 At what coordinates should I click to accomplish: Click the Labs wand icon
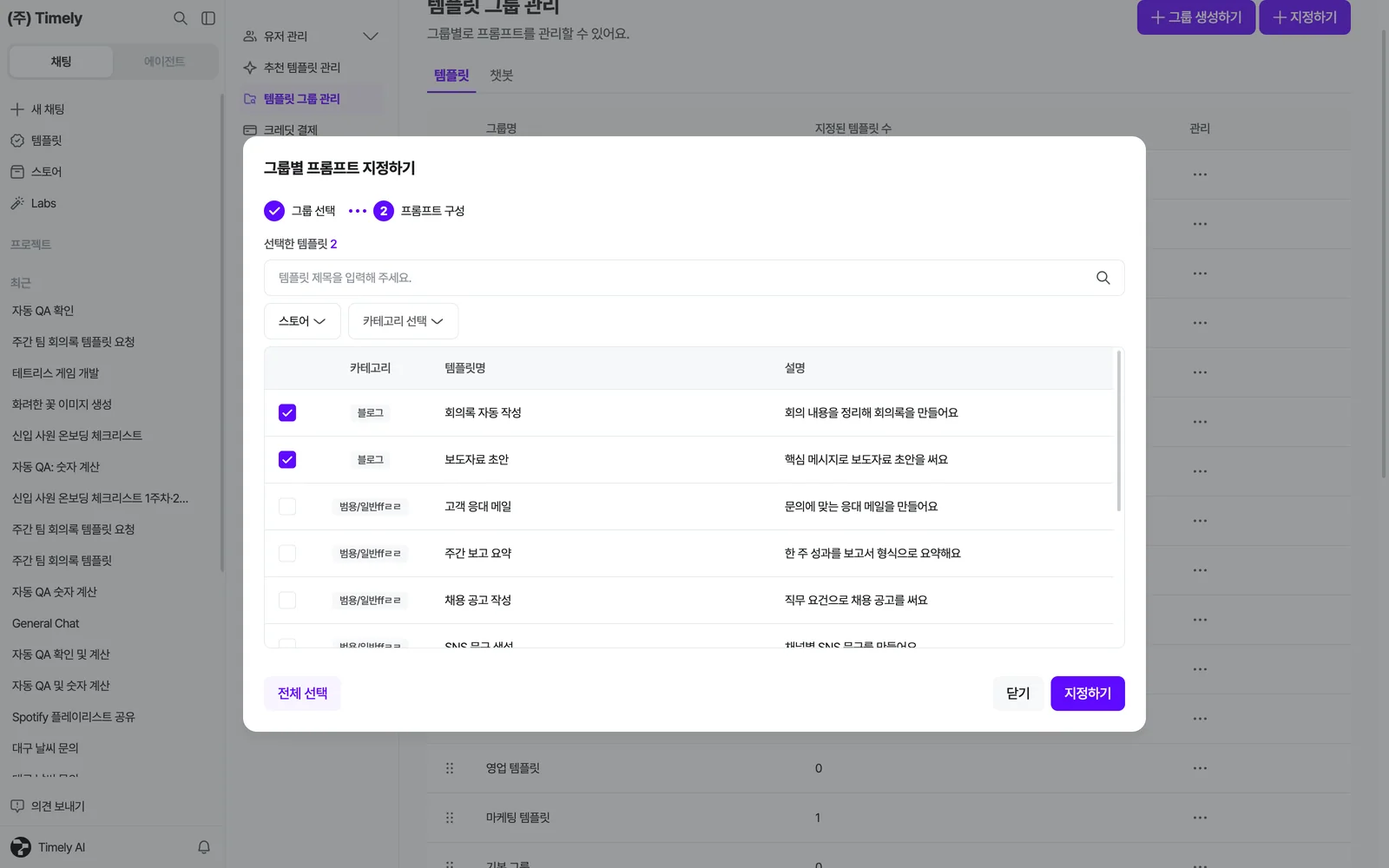[x=17, y=203]
